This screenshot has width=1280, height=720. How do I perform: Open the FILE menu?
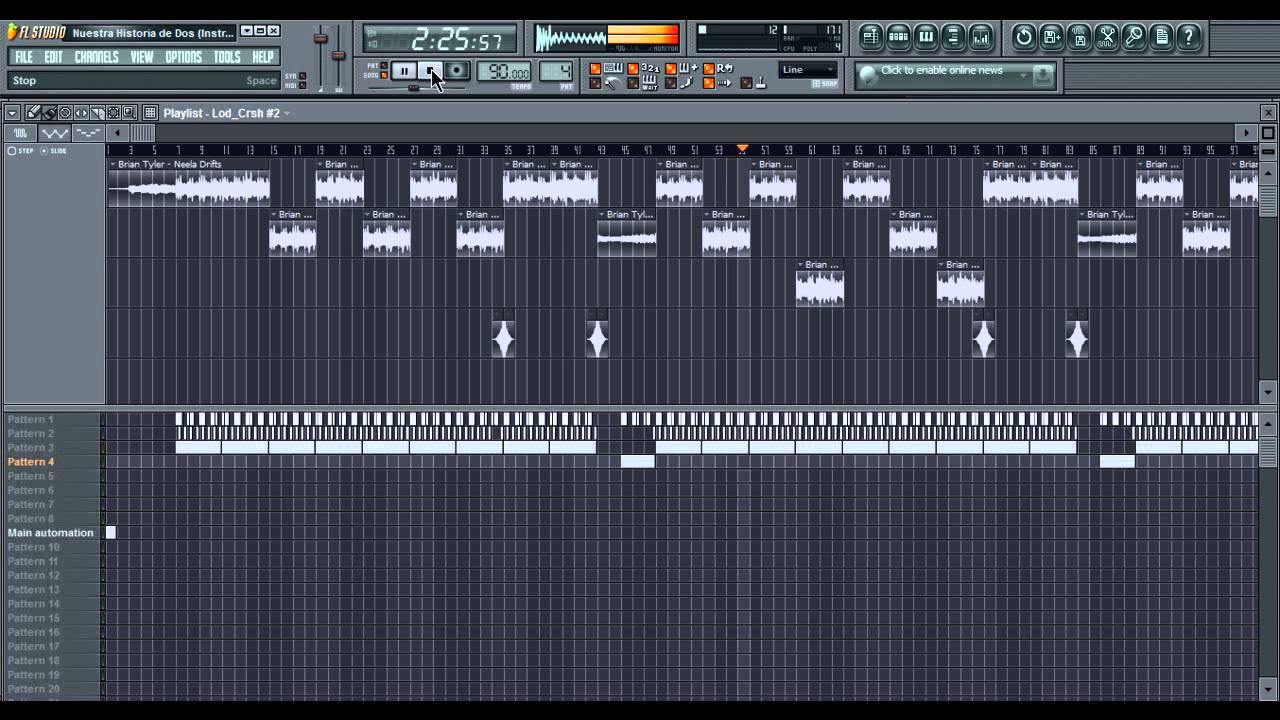[x=24, y=57]
